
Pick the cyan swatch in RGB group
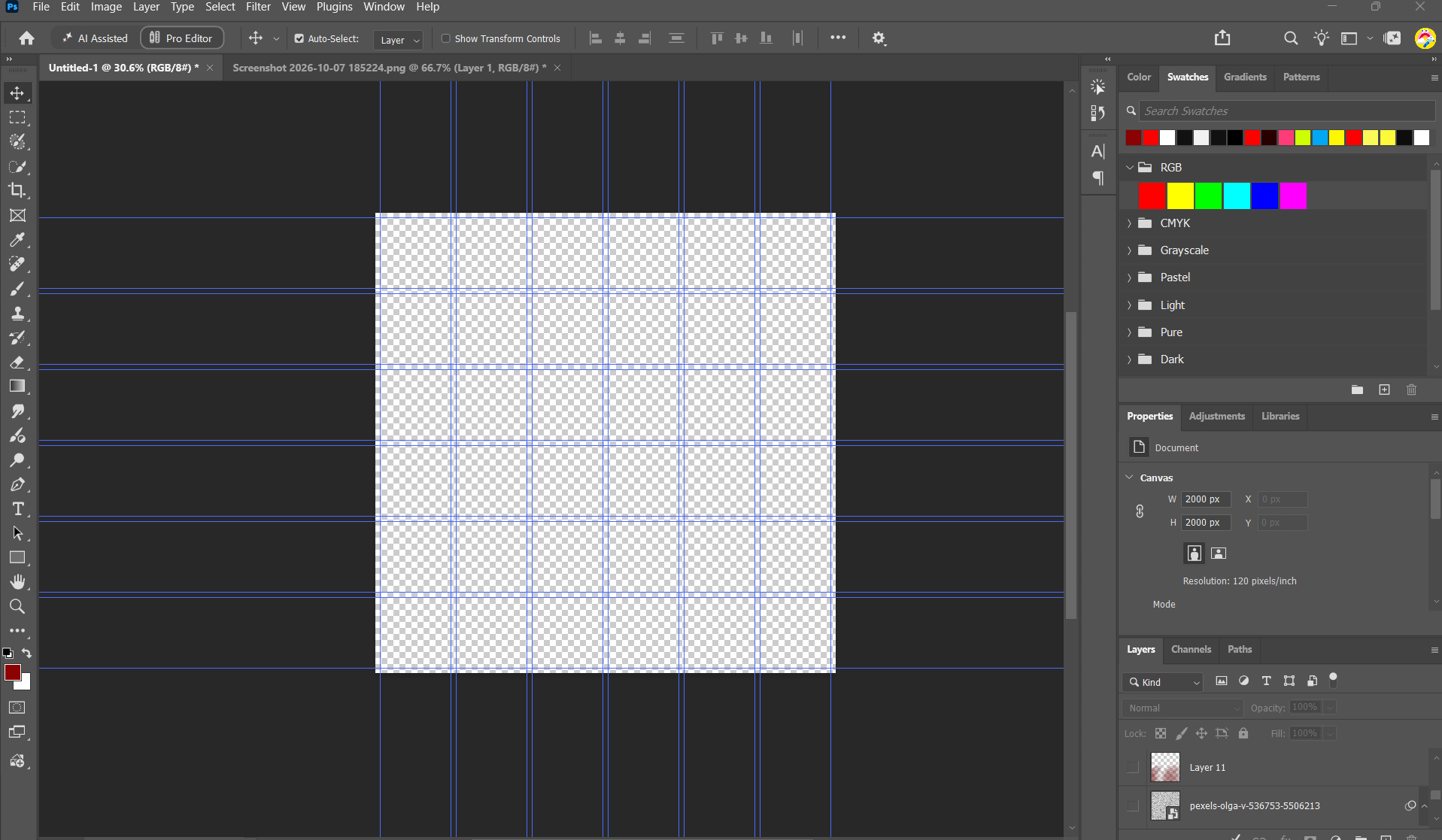1237,196
